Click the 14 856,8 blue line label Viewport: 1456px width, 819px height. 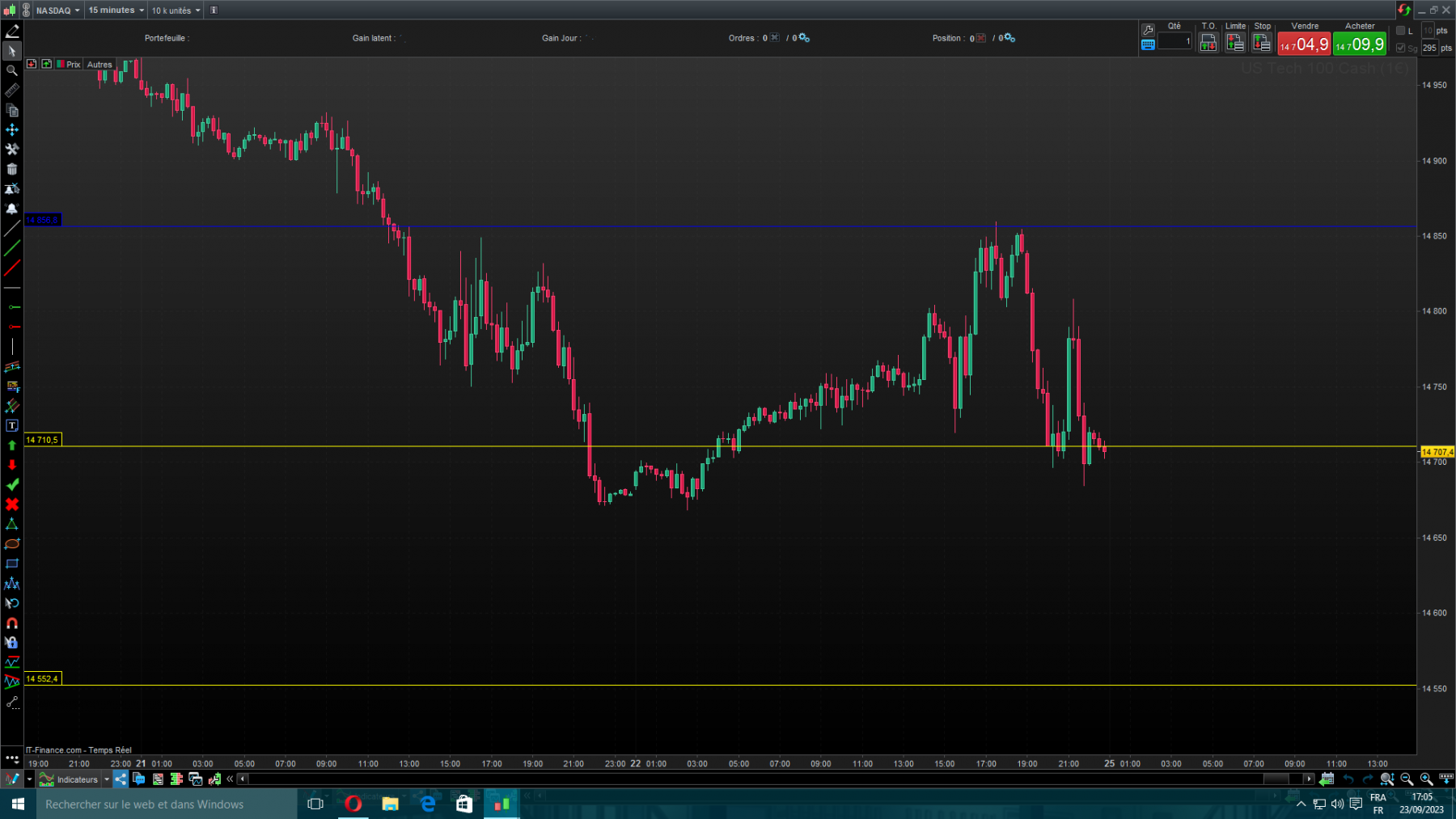coord(43,220)
